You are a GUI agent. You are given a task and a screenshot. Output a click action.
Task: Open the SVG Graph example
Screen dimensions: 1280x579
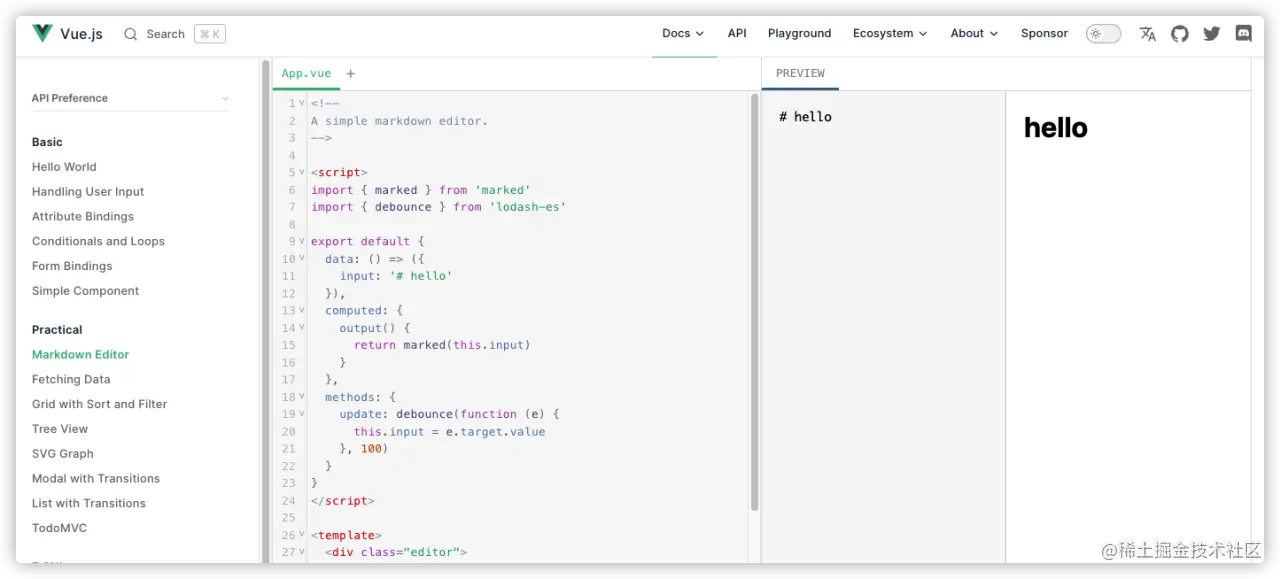pos(63,454)
